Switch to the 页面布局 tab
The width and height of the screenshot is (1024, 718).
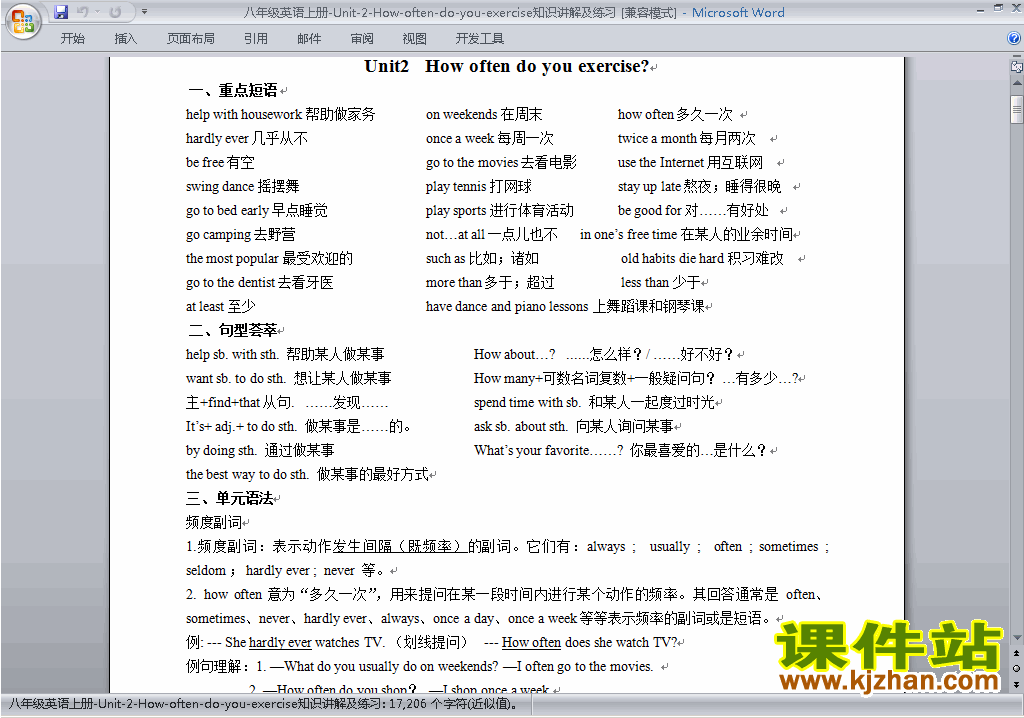click(191, 39)
